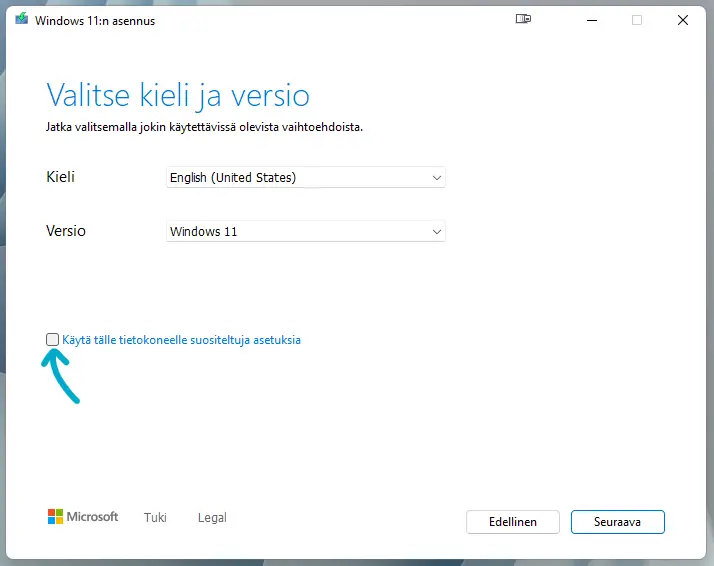Open the Kieli language dropdown

pos(306,177)
